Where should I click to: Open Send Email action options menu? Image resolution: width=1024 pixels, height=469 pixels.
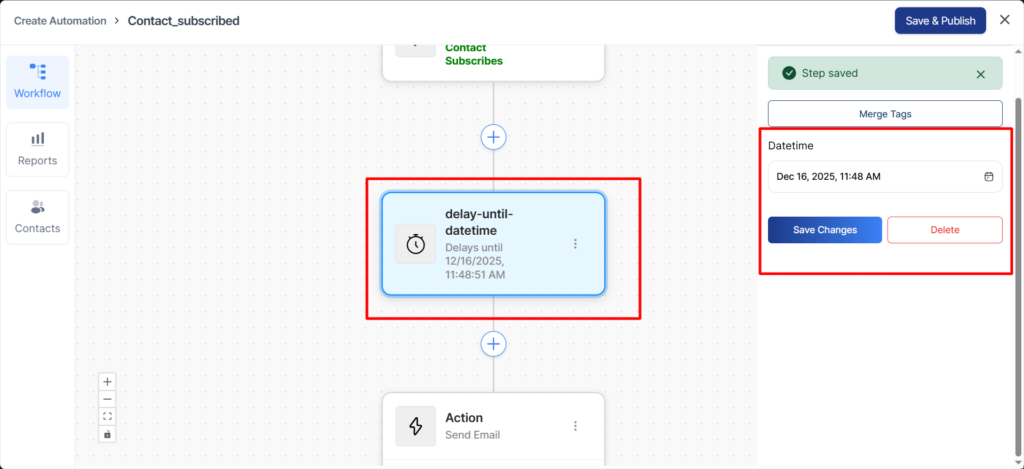point(575,426)
